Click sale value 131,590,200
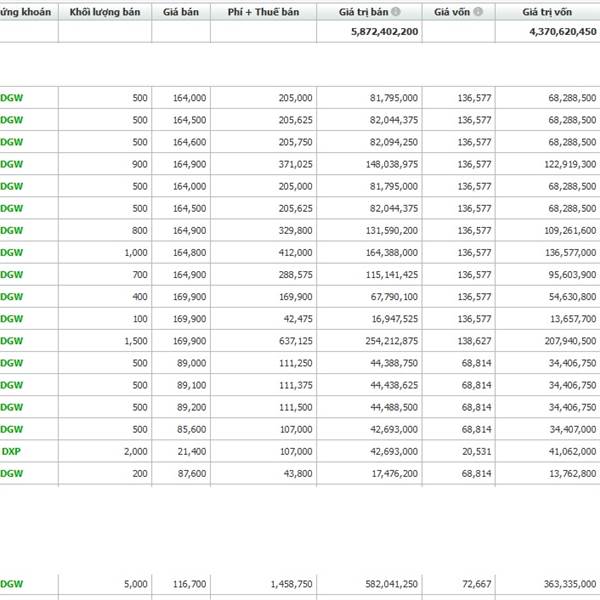Image resolution: width=600 pixels, height=600 pixels. [x=392, y=230]
